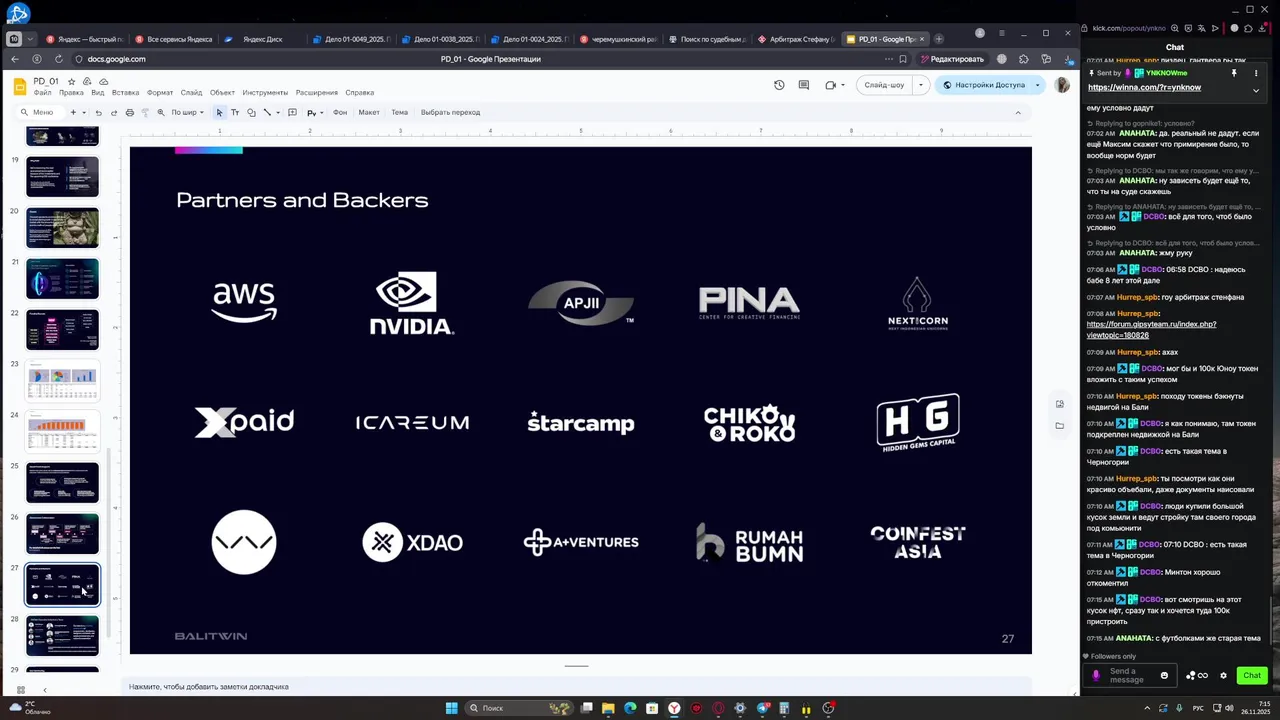
Task: Click the move to Drive folder icon
Action: (87, 81)
